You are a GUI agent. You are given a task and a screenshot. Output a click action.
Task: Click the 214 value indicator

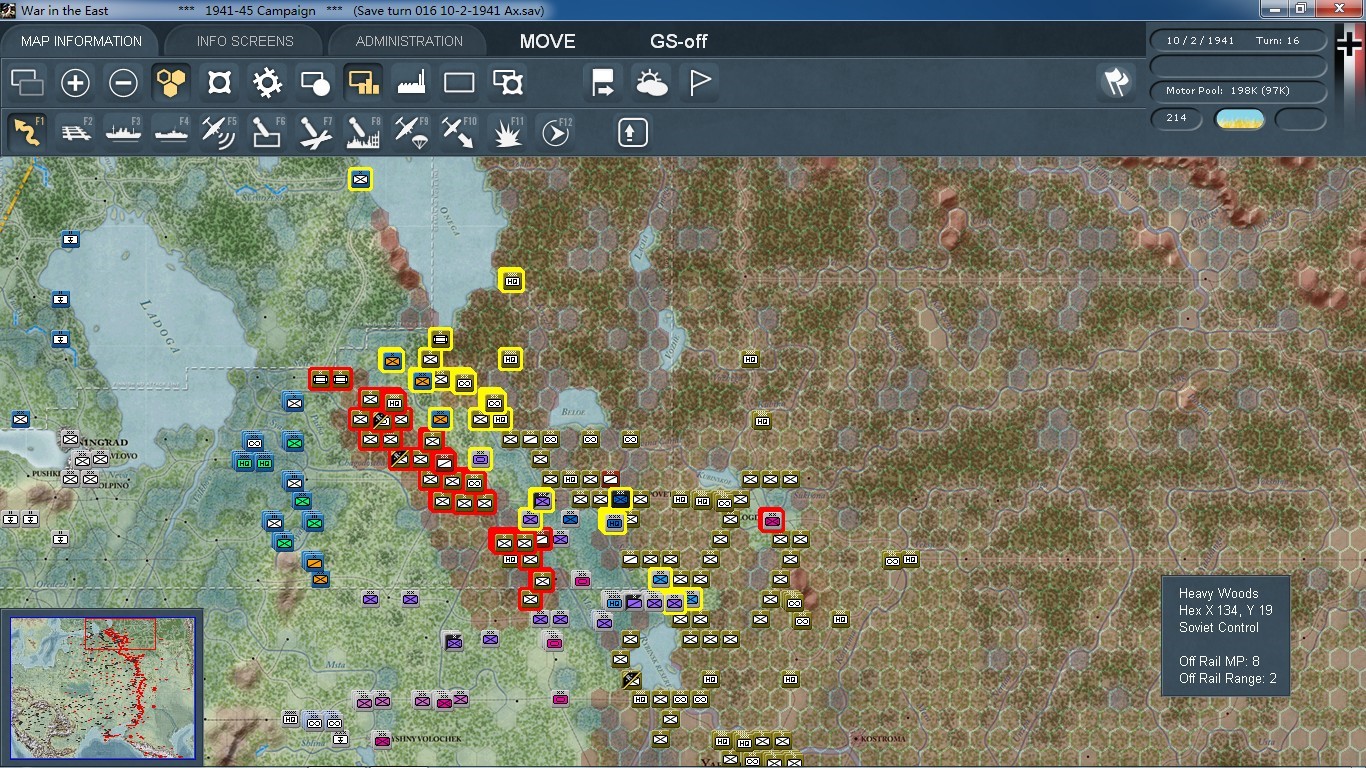click(x=1176, y=118)
